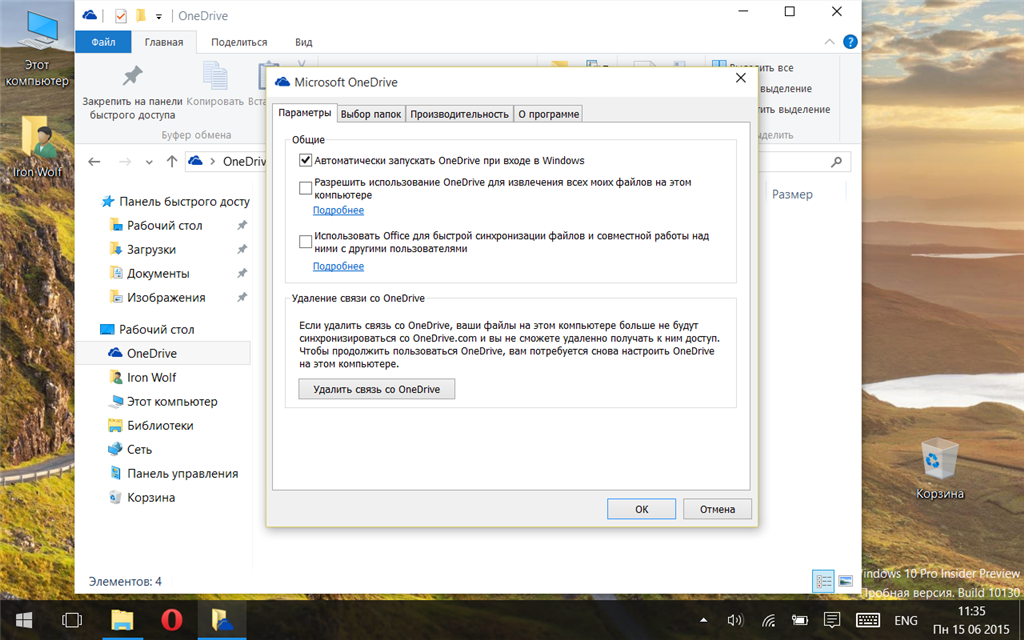
Task: Open recent locations dropdown arrow
Action: click(x=149, y=162)
